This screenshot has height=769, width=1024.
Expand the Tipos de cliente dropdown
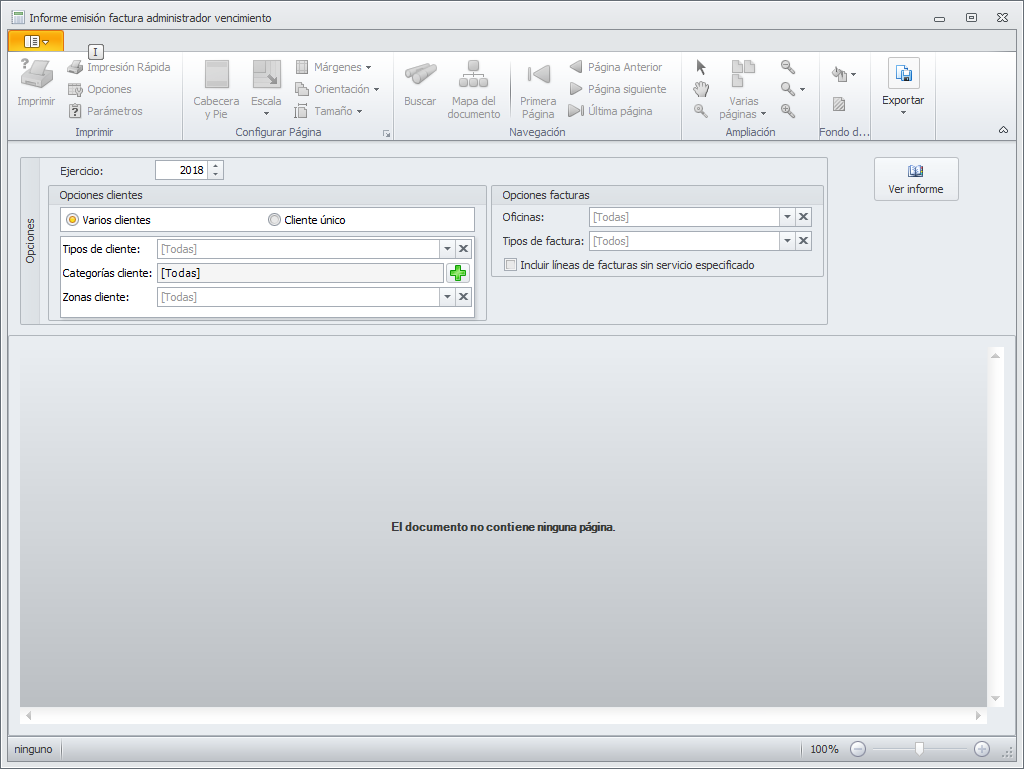point(447,249)
